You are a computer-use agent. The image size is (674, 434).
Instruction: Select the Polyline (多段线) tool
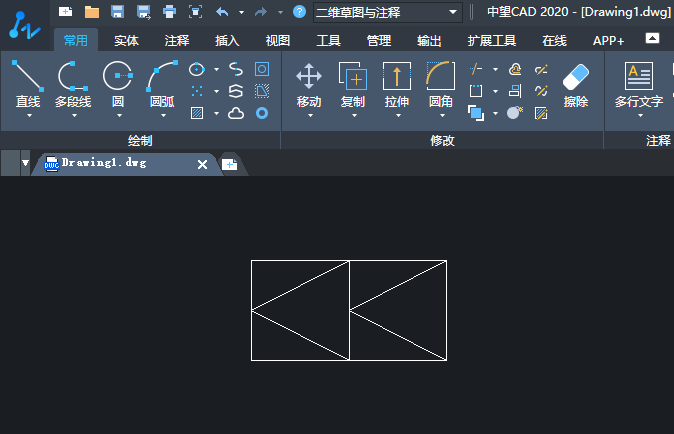[73, 84]
